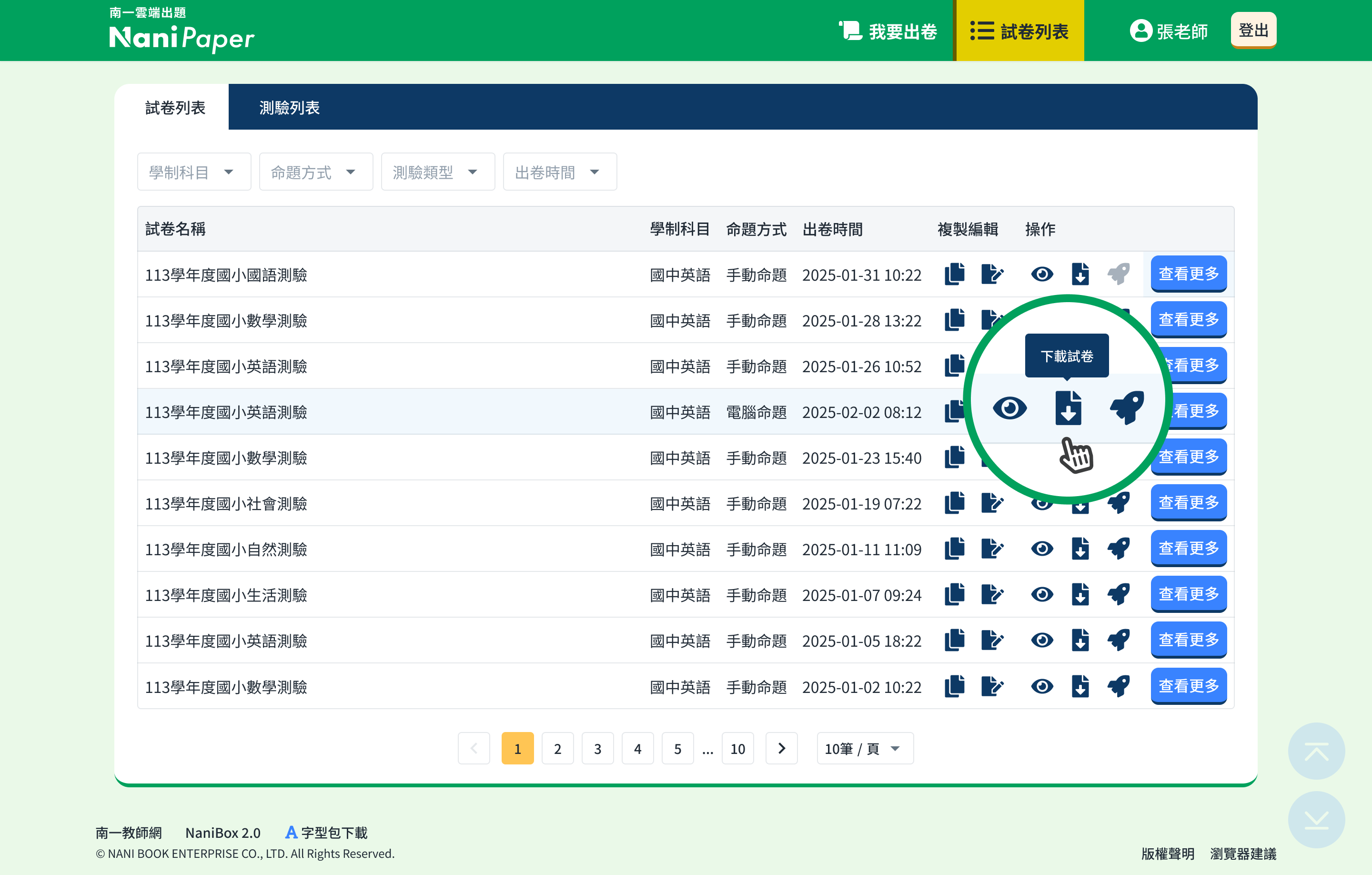The image size is (1372, 875).
Task: Click the 登出 logout button
Action: tap(1253, 30)
